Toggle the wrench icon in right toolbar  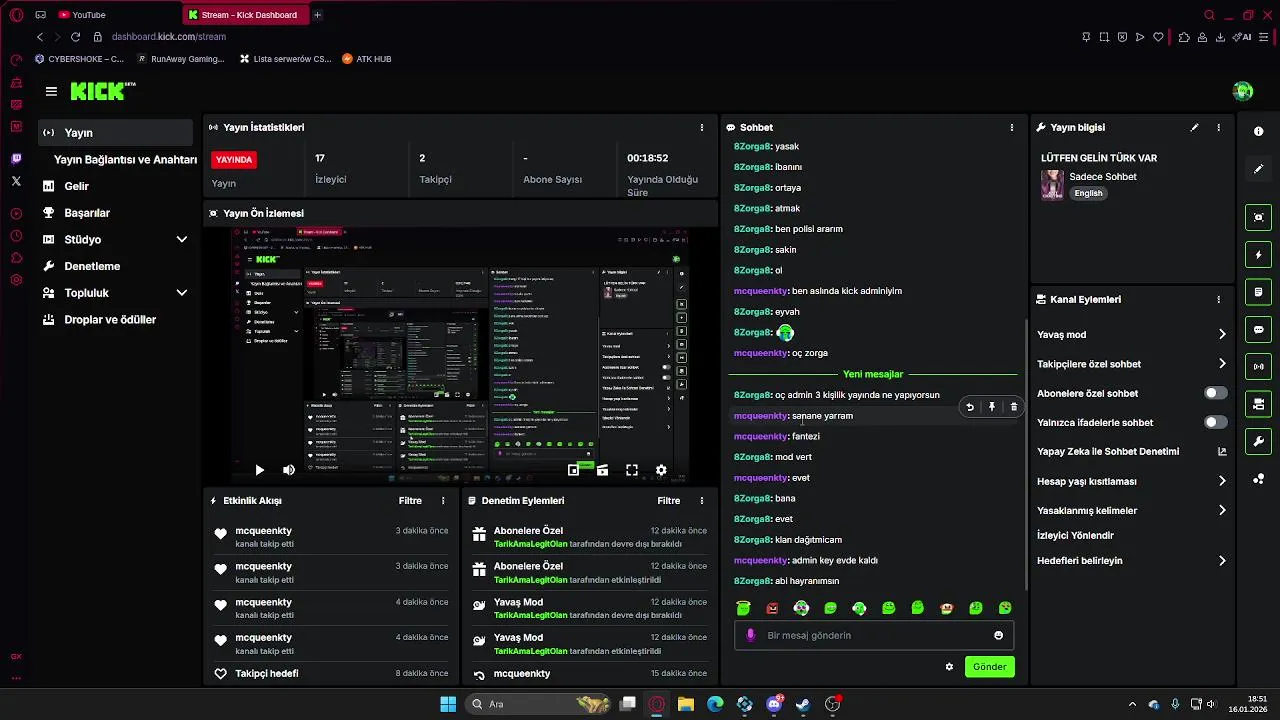point(1258,441)
